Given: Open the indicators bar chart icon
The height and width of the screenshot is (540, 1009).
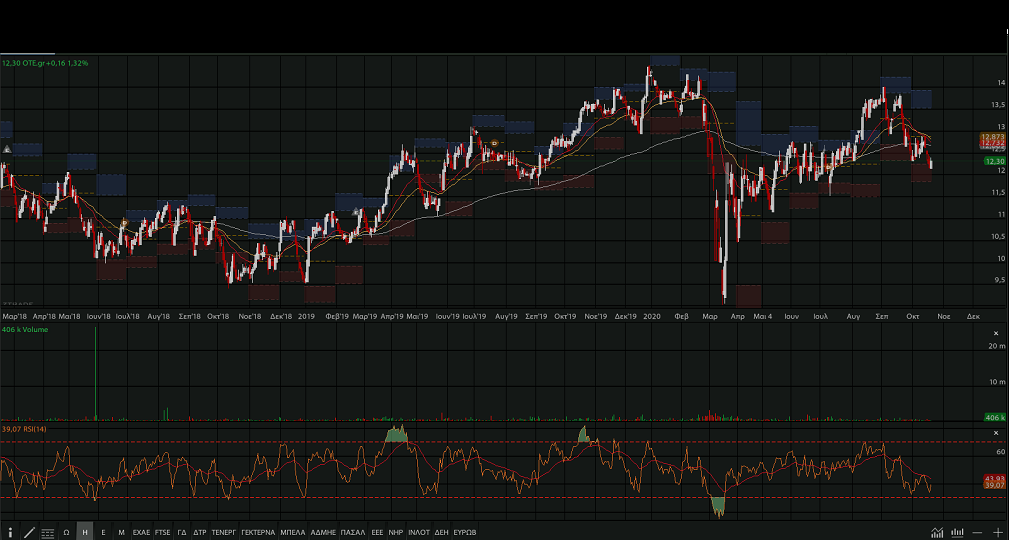Looking at the screenshot, I should (957, 532).
